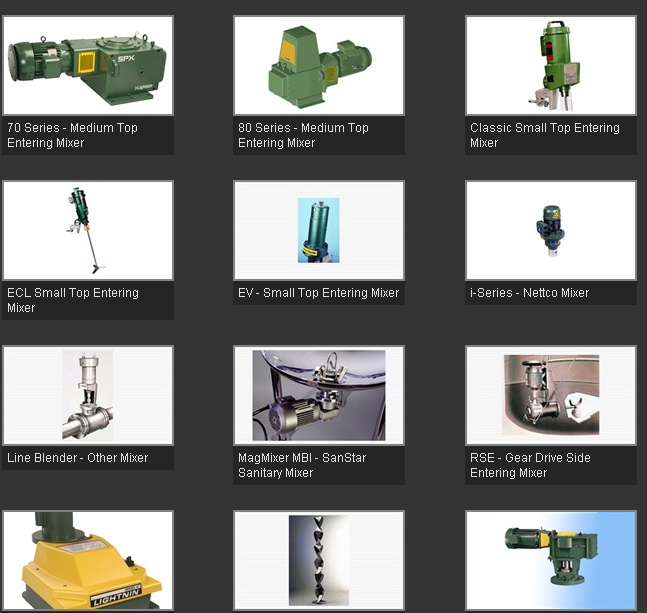Click the Line Blender product picture
The height and width of the screenshot is (613, 647).
pos(88,395)
